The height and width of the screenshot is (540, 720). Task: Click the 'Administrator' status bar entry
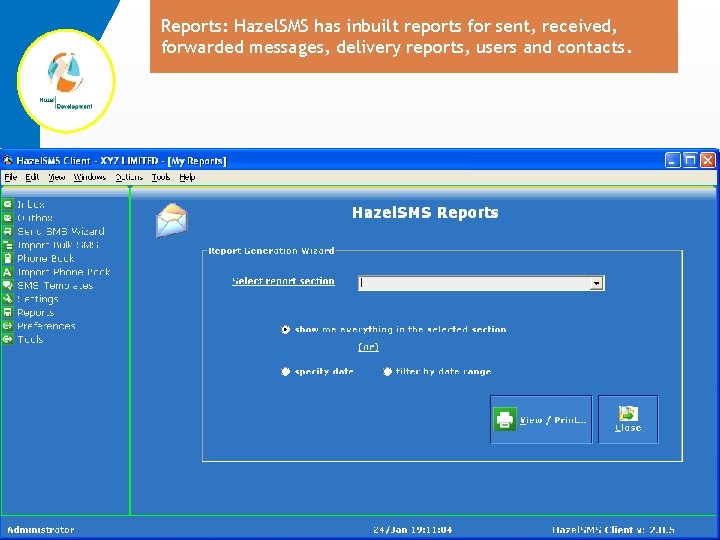pyautogui.click(x=41, y=529)
